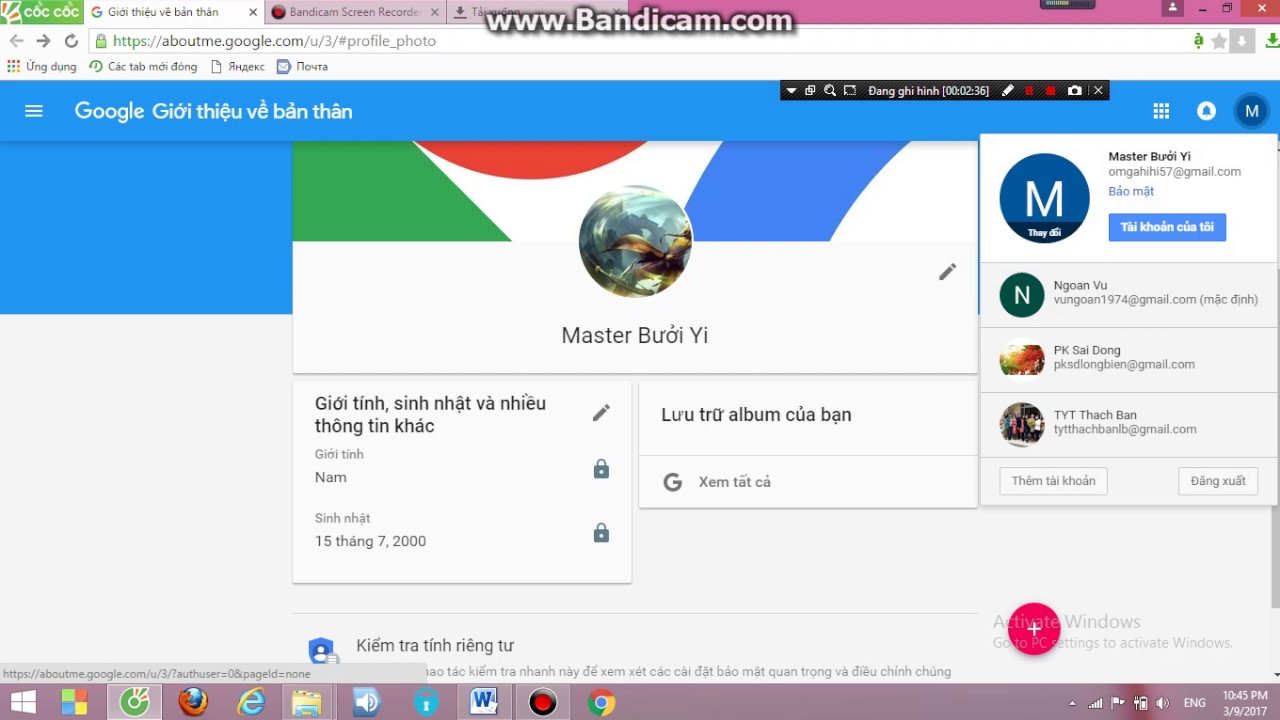Image resolution: width=1280 pixels, height=720 pixels.
Task: Click Xem tất cả album link
Action: pyautogui.click(x=735, y=482)
